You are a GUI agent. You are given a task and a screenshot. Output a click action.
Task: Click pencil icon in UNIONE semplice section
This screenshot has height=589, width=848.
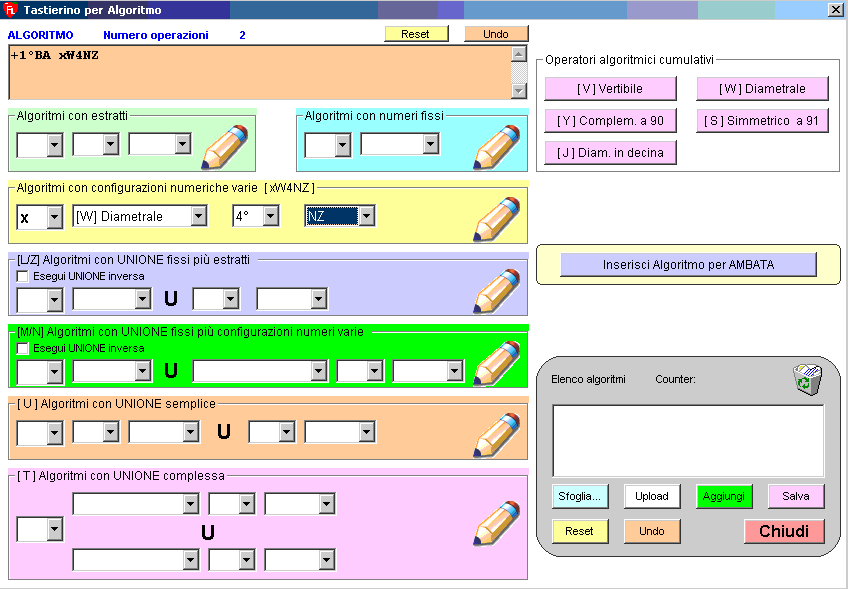[496, 435]
